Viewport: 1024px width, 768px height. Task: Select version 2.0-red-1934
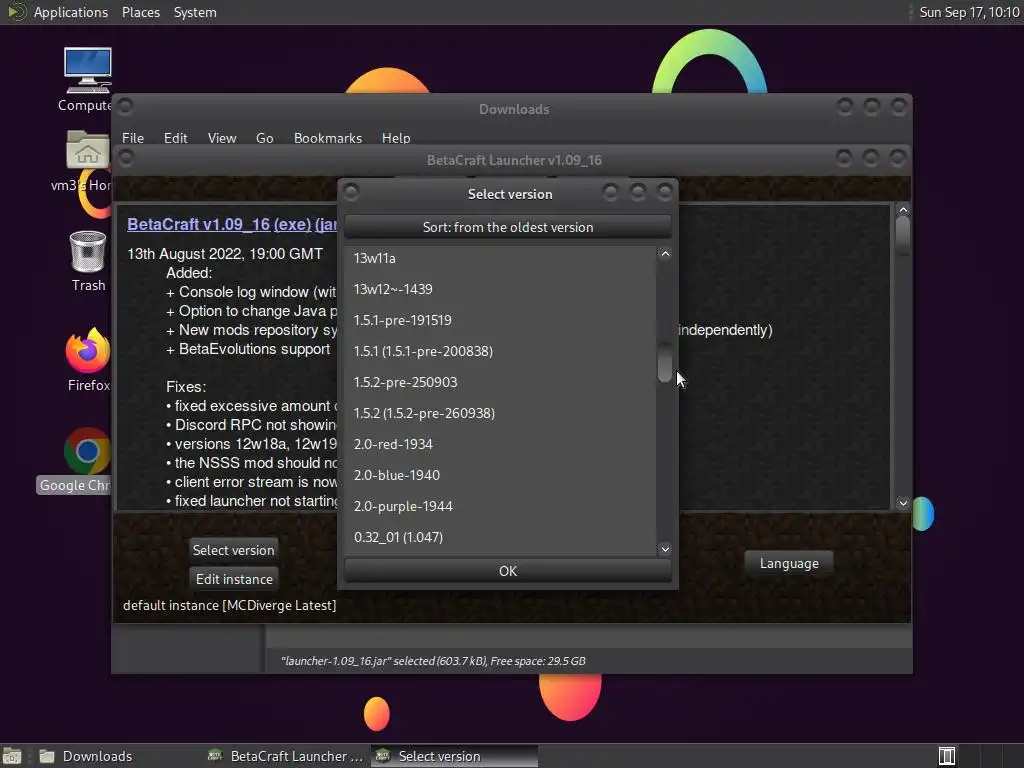pos(500,444)
